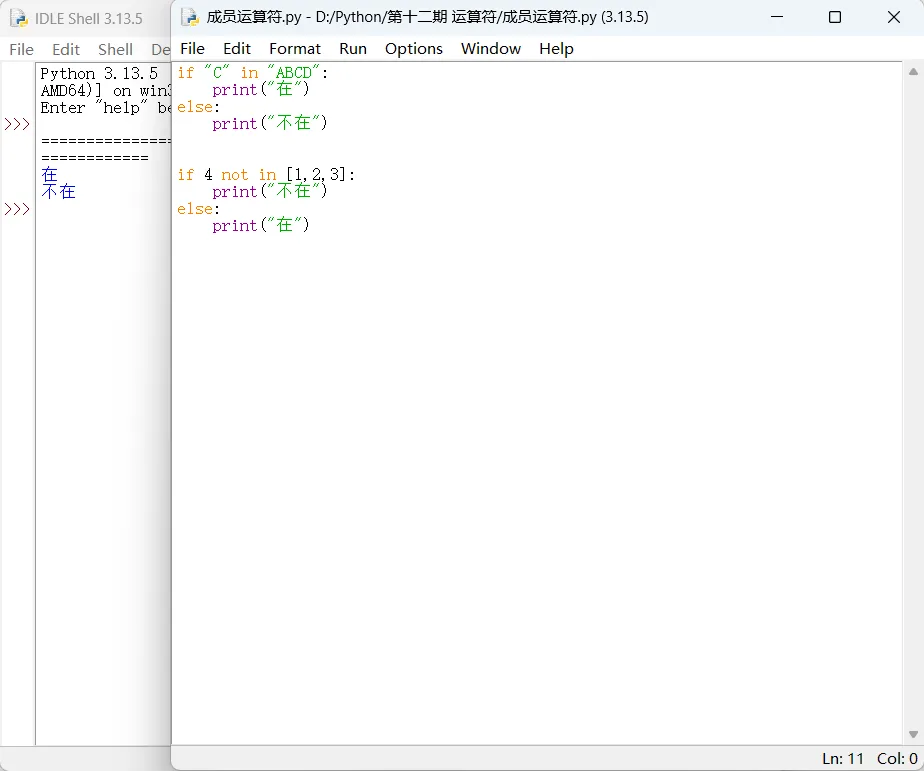
Task: Click the line 'if 4 not in [1,2,3]:'
Action: (x=266, y=174)
